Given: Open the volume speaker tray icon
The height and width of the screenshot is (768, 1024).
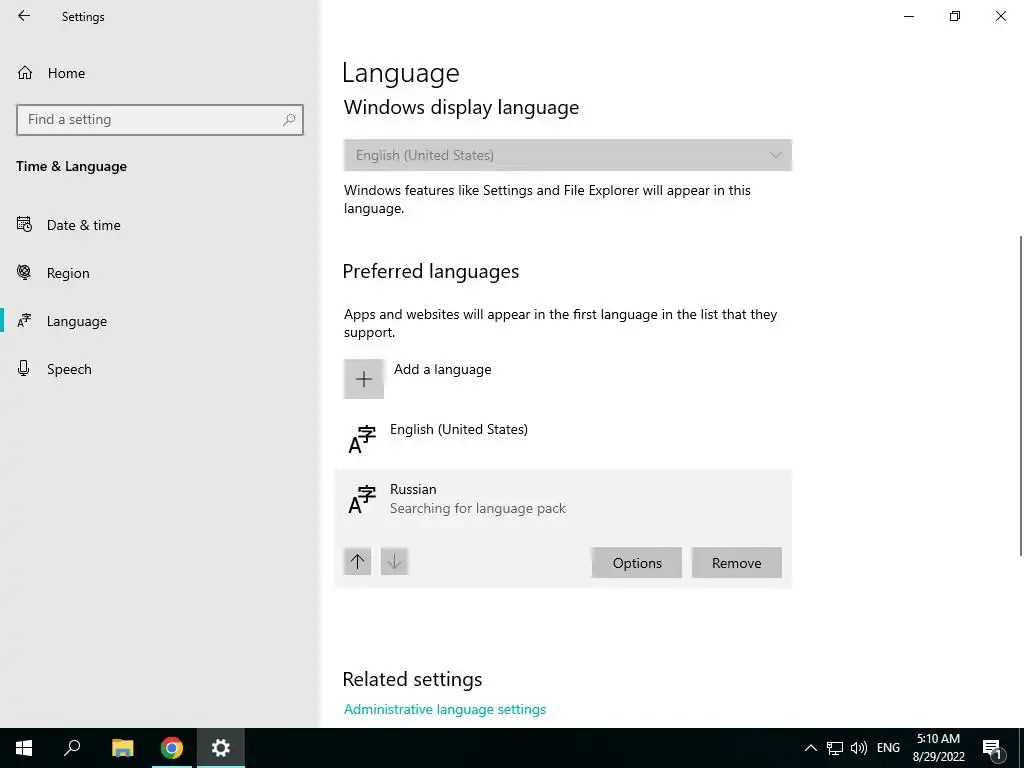Looking at the screenshot, I should point(859,748).
